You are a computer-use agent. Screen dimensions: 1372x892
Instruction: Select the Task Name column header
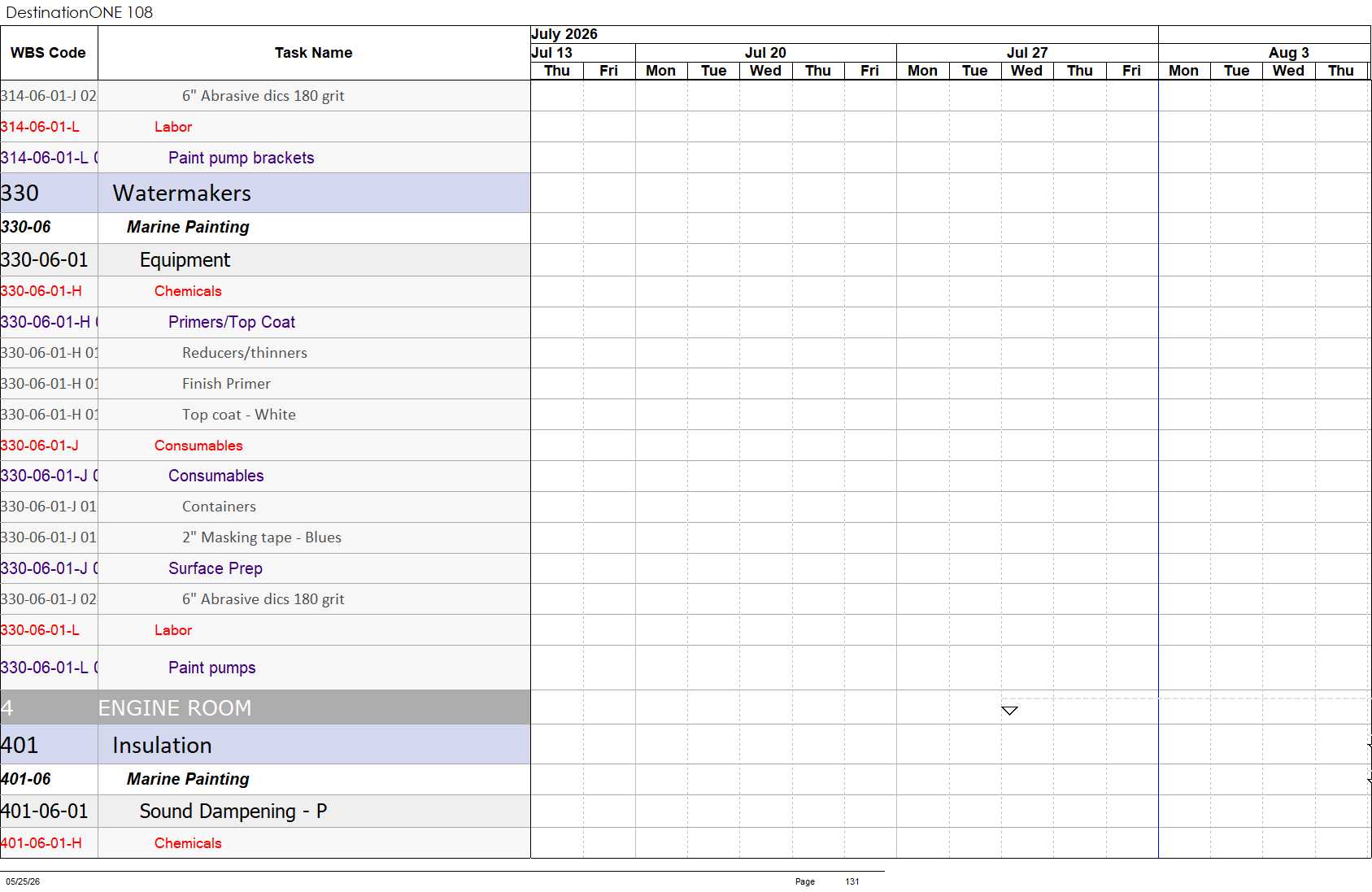314,53
